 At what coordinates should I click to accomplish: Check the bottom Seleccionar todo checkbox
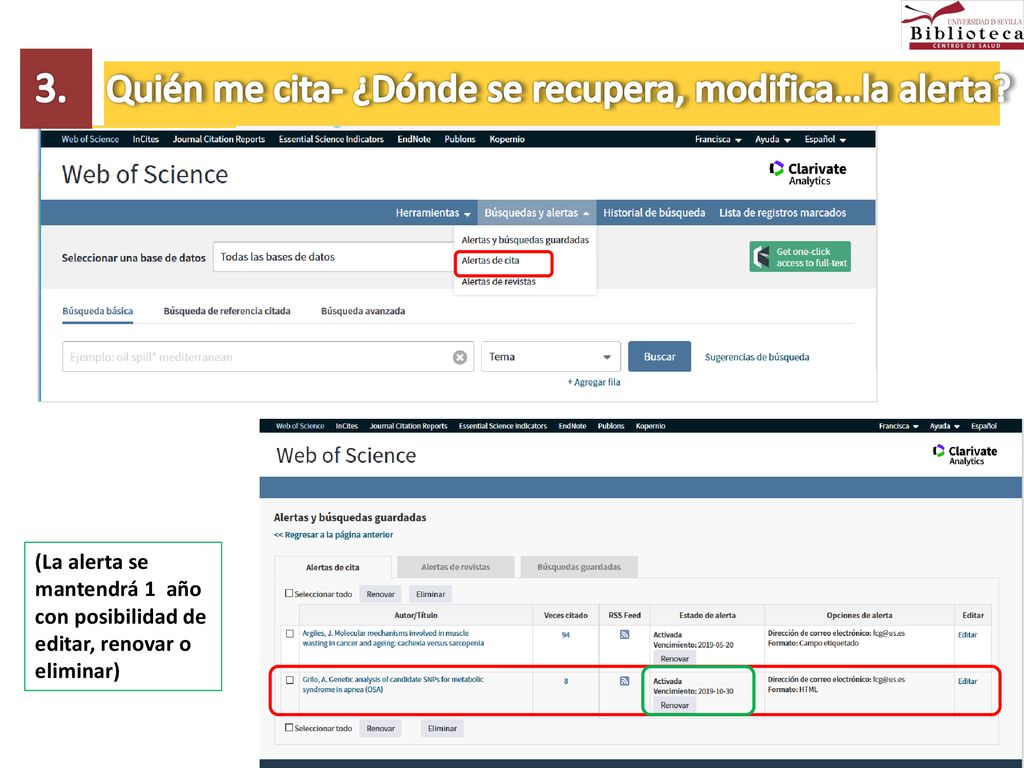pos(289,728)
